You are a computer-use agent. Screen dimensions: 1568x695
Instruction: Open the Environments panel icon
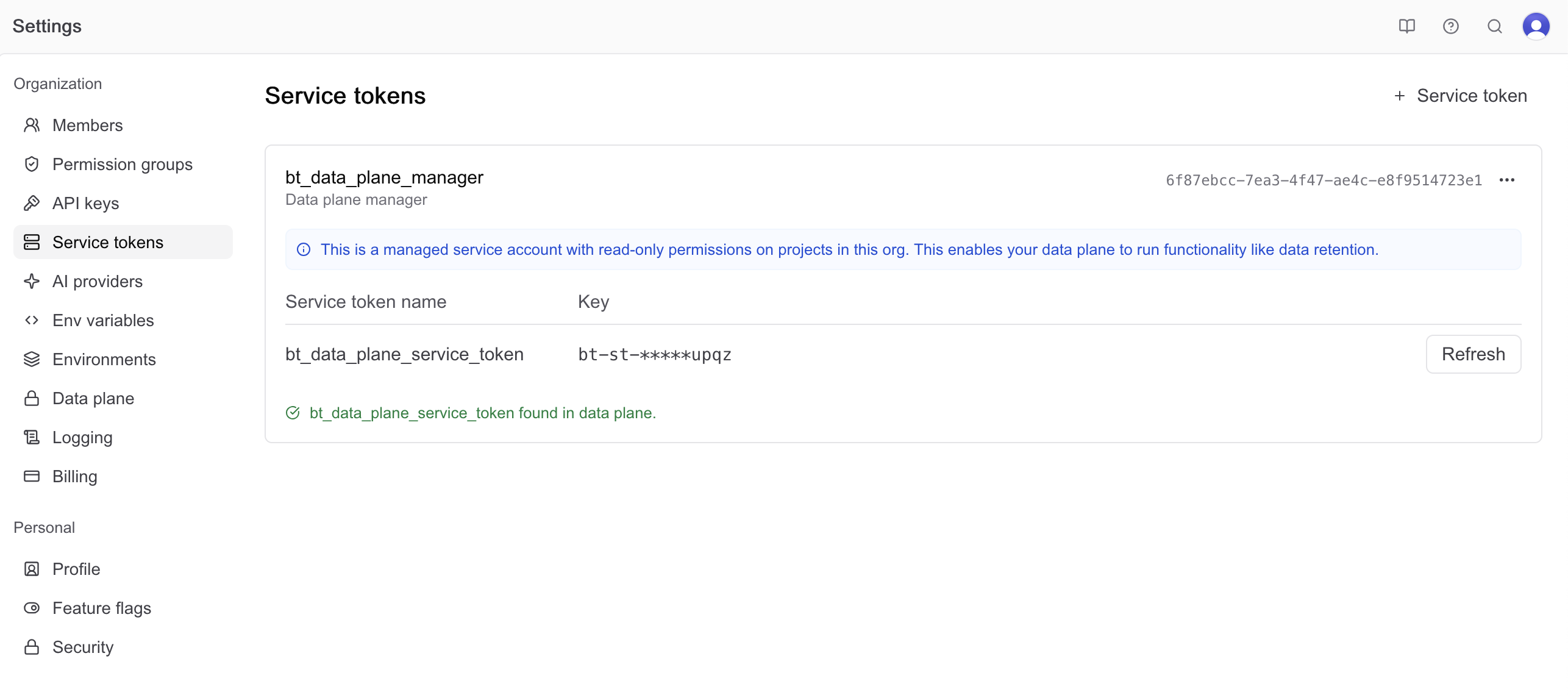coord(32,359)
